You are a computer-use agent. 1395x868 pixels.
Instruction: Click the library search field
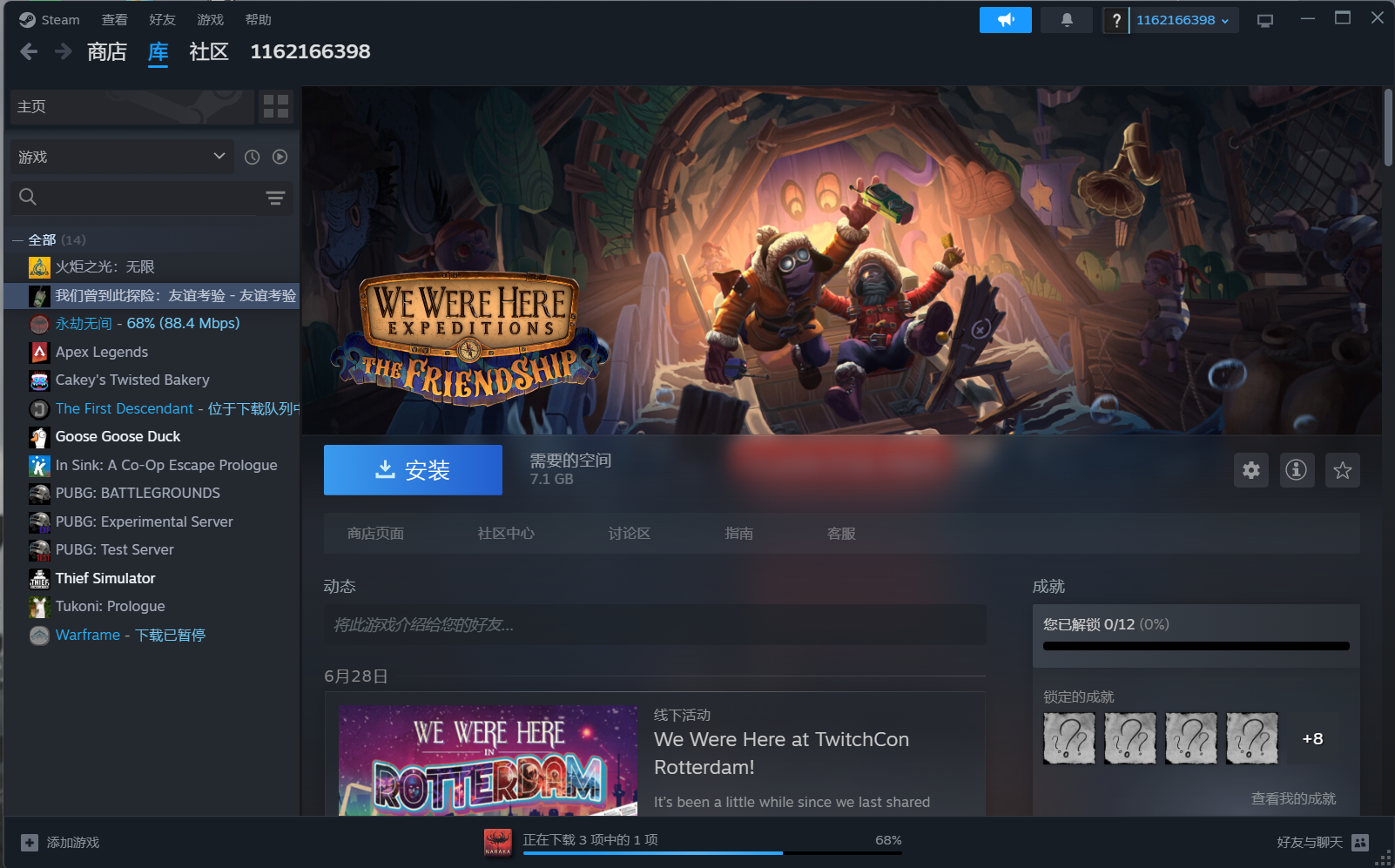tap(152, 198)
